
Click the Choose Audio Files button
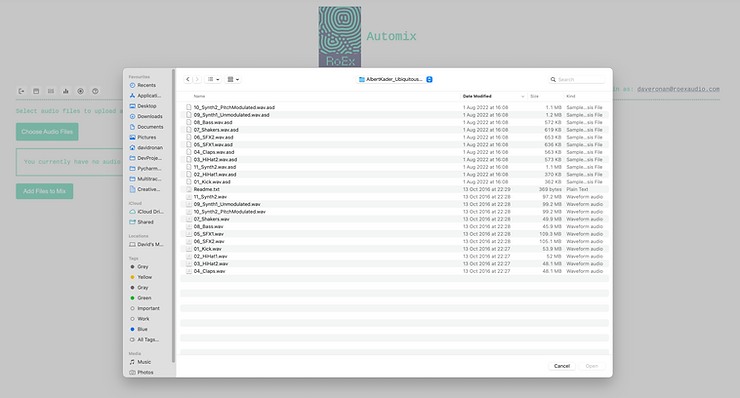pos(47,132)
